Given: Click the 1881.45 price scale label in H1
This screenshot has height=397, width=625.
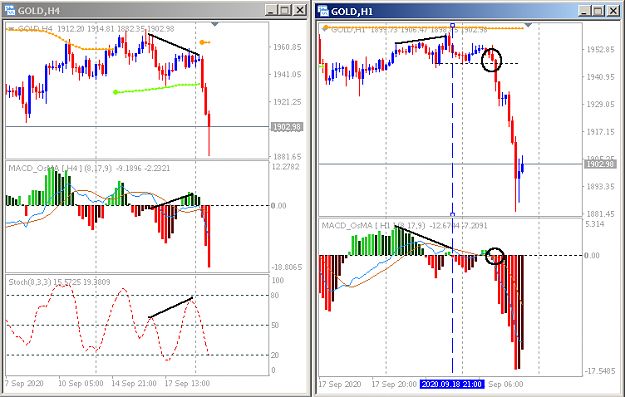Looking at the screenshot, I should 600,214.
